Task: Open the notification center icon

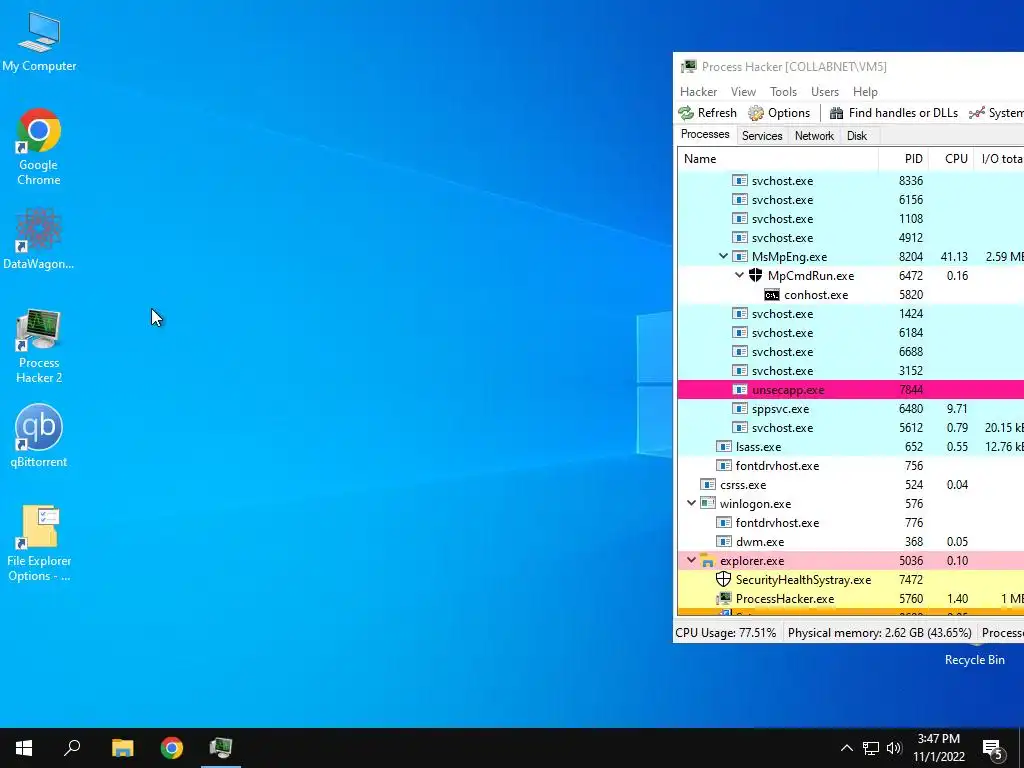Action: pos(993,748)
